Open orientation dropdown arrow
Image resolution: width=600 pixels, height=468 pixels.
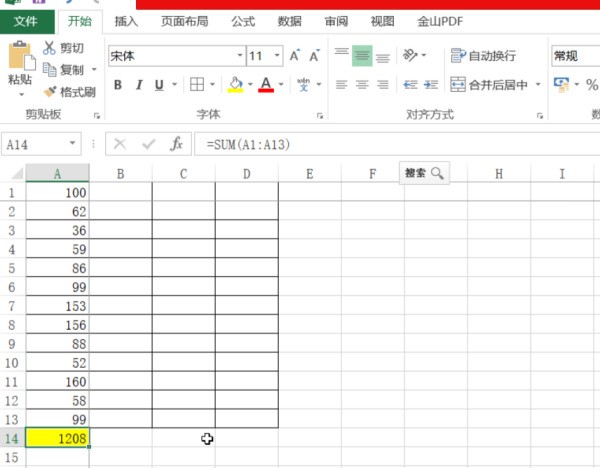click(424, 55)
